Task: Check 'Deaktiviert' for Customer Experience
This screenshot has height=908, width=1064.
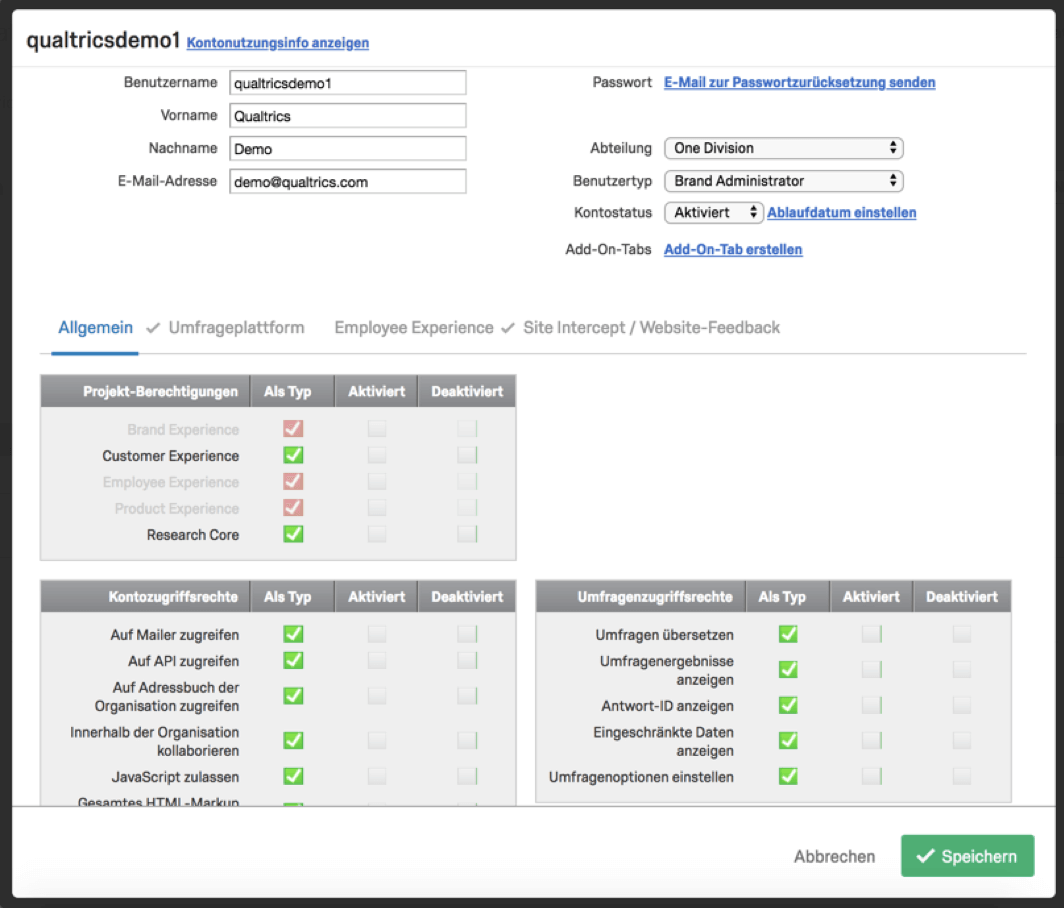Action: pos(467,455)
